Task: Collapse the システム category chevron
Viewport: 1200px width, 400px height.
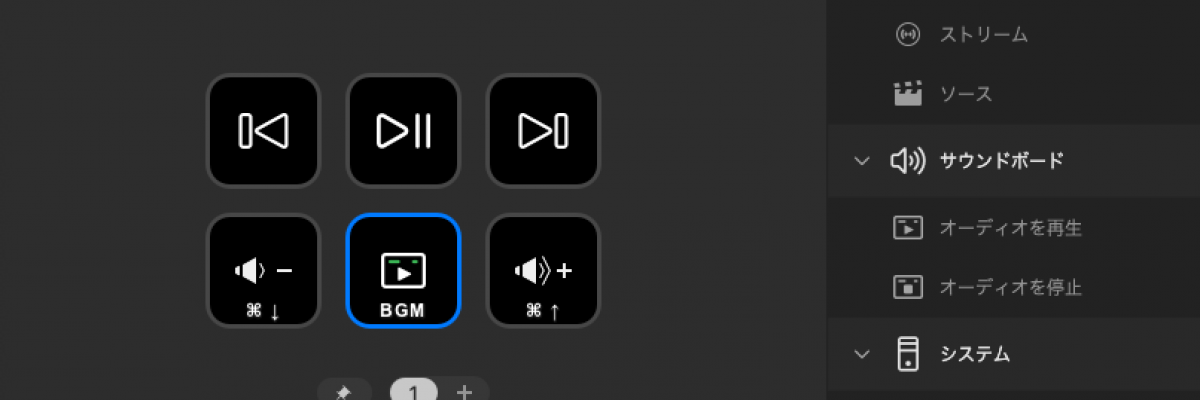Action: (x=863, y=354)
